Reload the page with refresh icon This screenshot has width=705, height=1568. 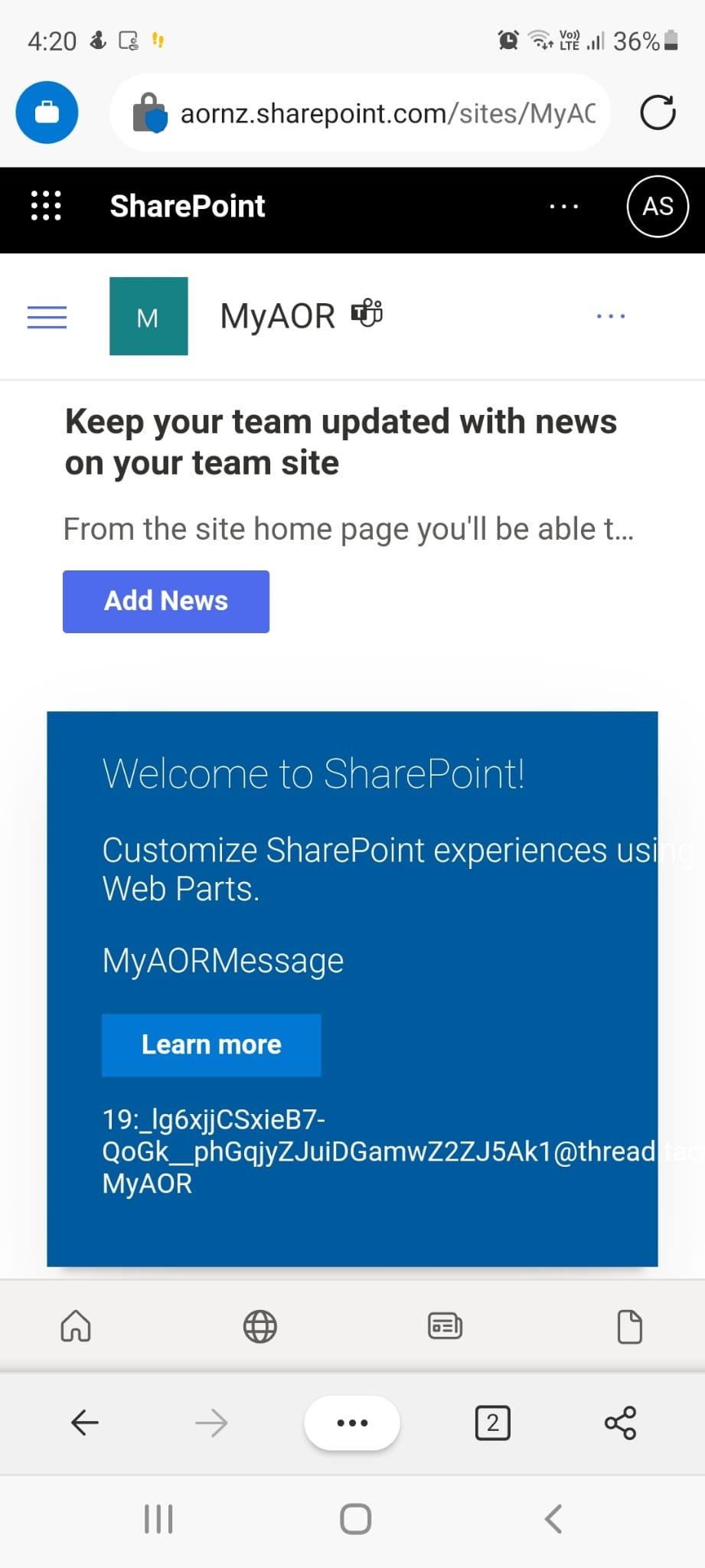coord(658,113)
